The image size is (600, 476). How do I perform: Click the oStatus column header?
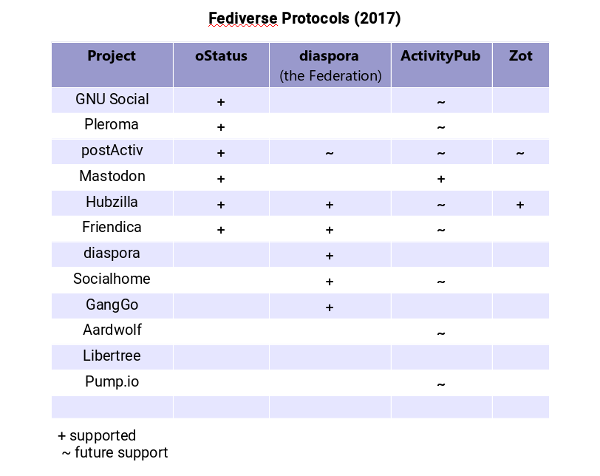pos(221,56)
